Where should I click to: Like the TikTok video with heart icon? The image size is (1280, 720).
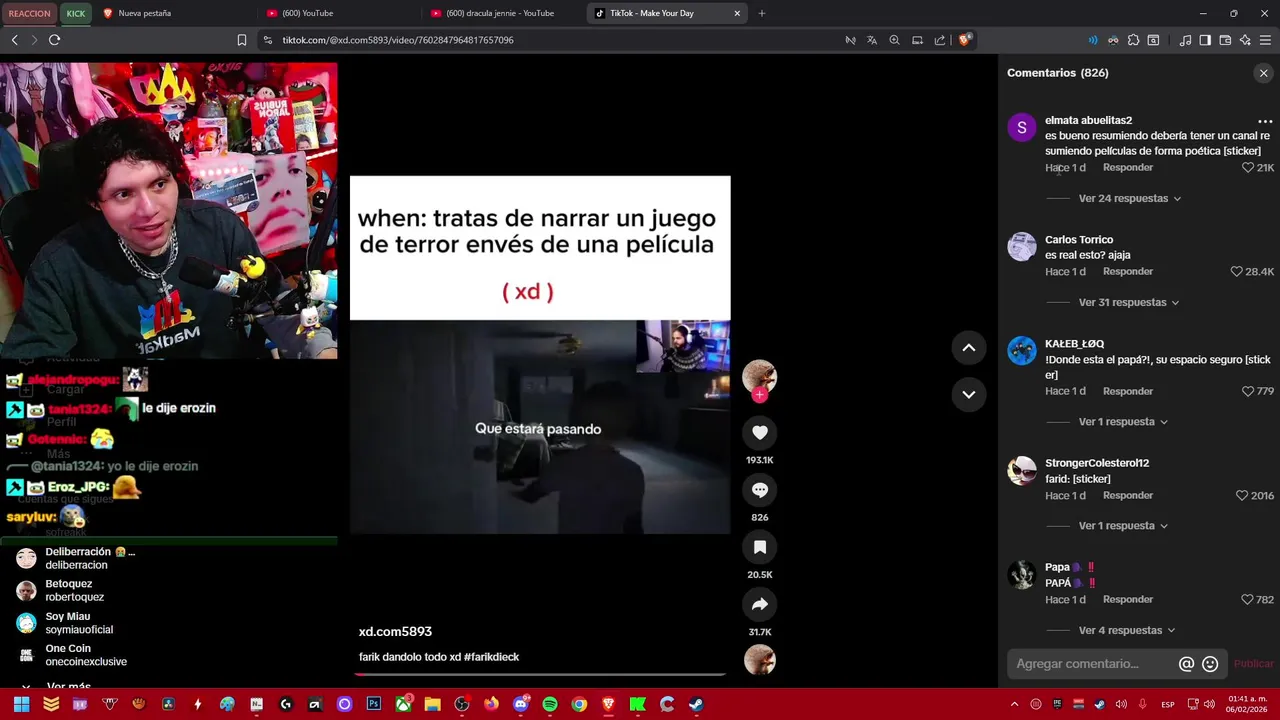[x=760, y=432]
